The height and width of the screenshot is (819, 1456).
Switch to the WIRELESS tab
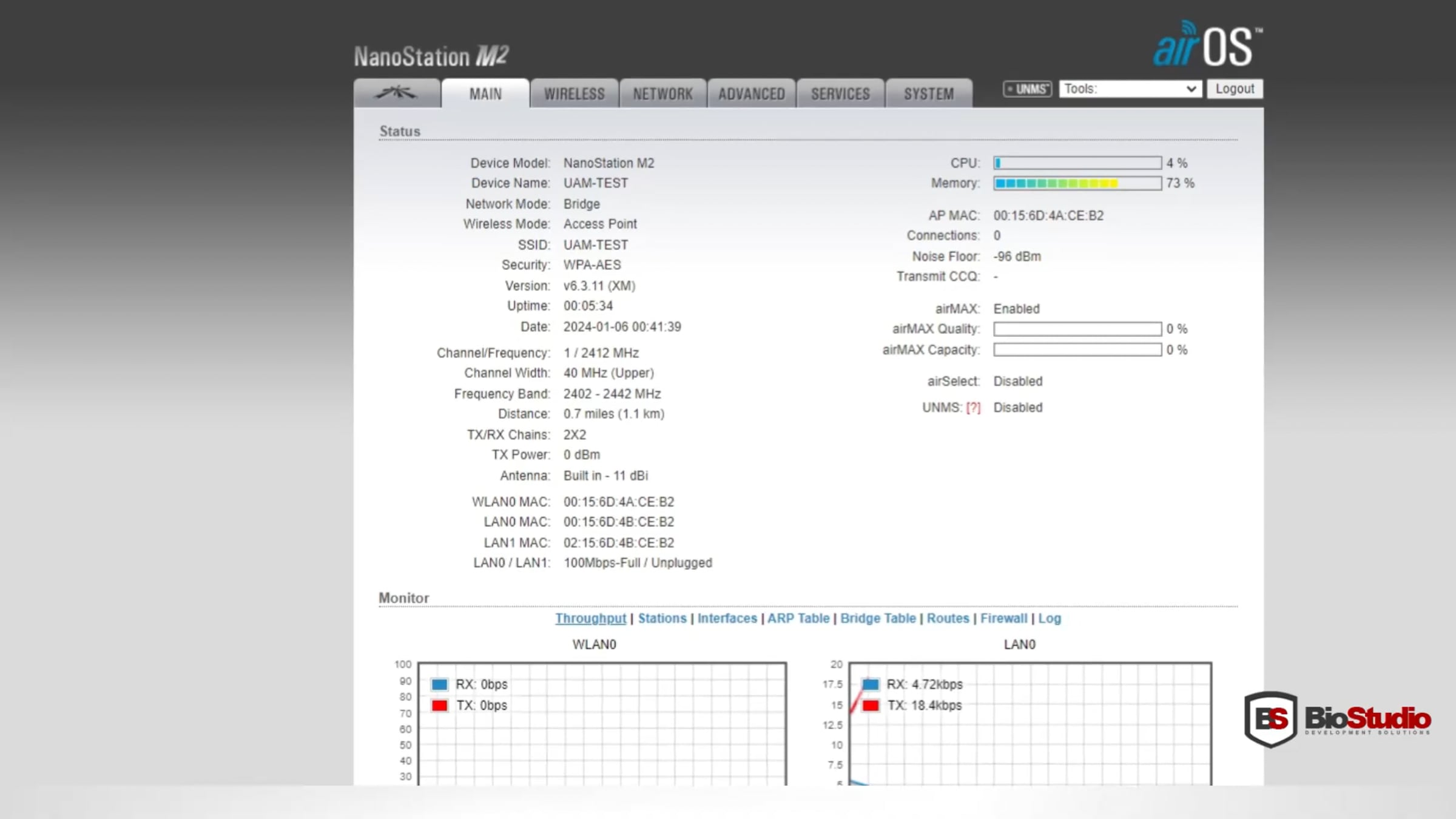[574, 94]
